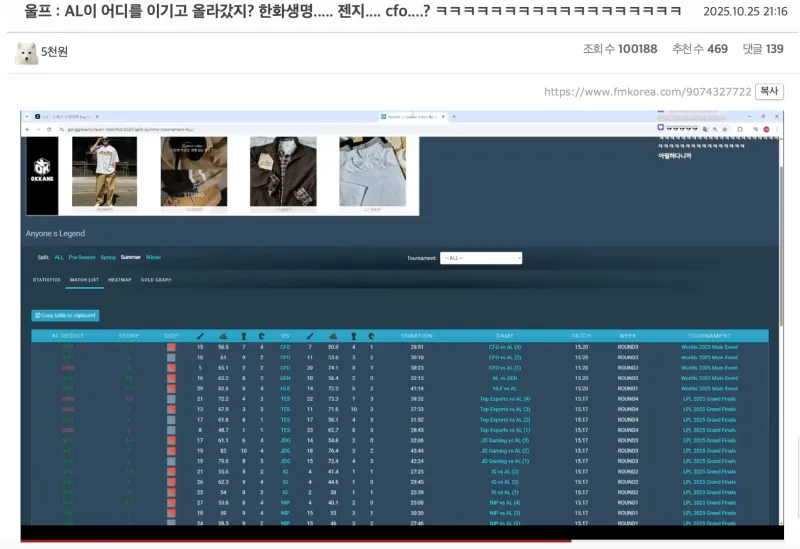Viewport: 800px width, 549px height.
Task: Open the fmkorea.com/9074327722 post link
Action: [x=647, y=92]
